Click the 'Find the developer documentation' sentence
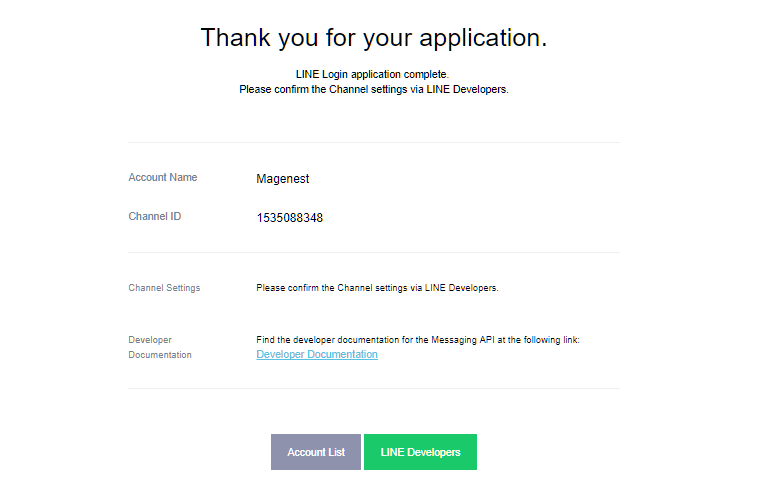This screenshot has width=782, height=486. 418,340
